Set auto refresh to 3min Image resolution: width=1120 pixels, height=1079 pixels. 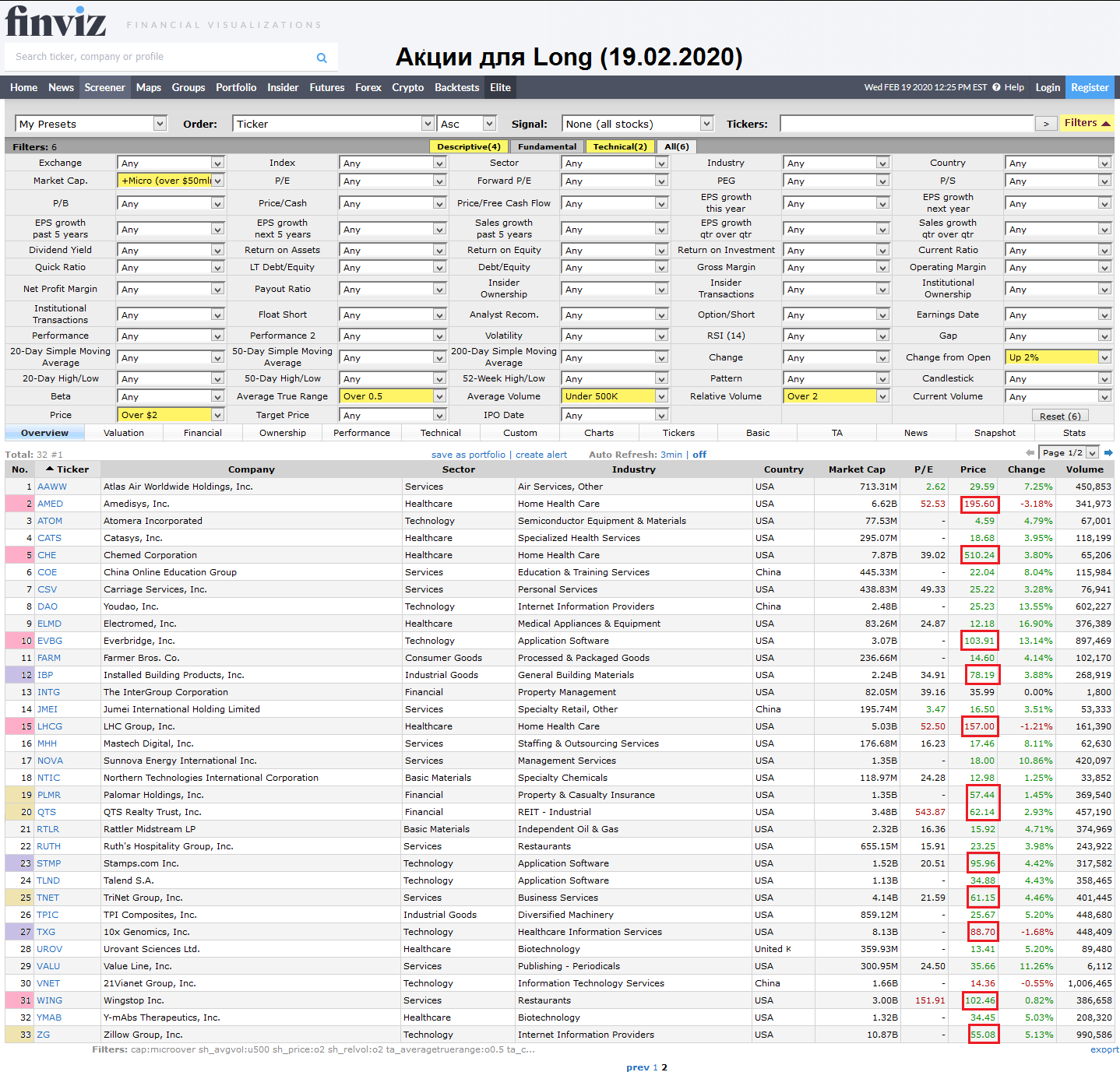pyautogui.click(x=671, y=455)
